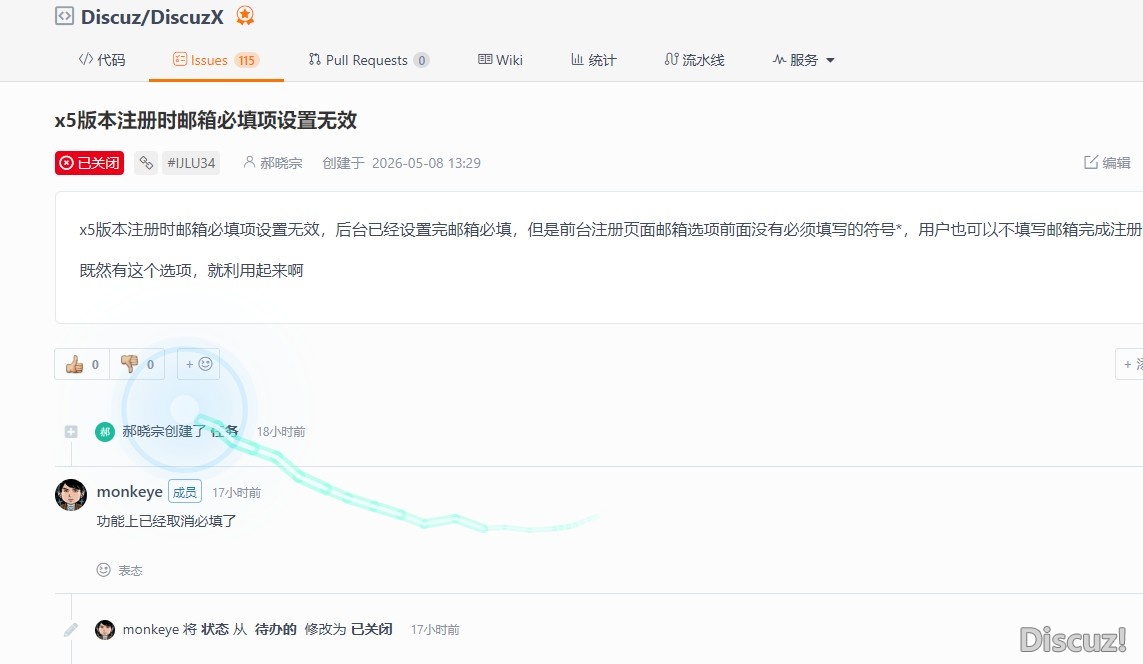Give a thumbs up reaction
1143x664 pixels.
pyautogui.click(x=82, y=364)
